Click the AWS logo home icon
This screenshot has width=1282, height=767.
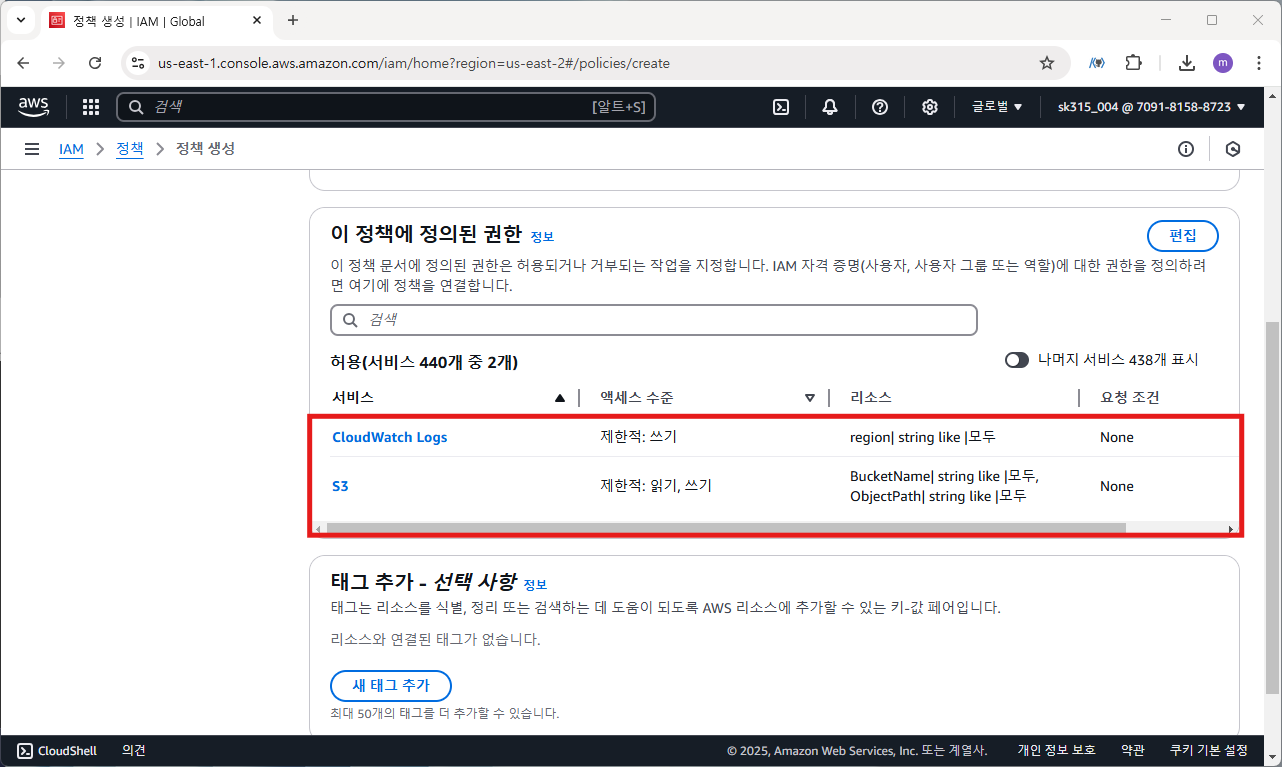(x=33, y=106)
